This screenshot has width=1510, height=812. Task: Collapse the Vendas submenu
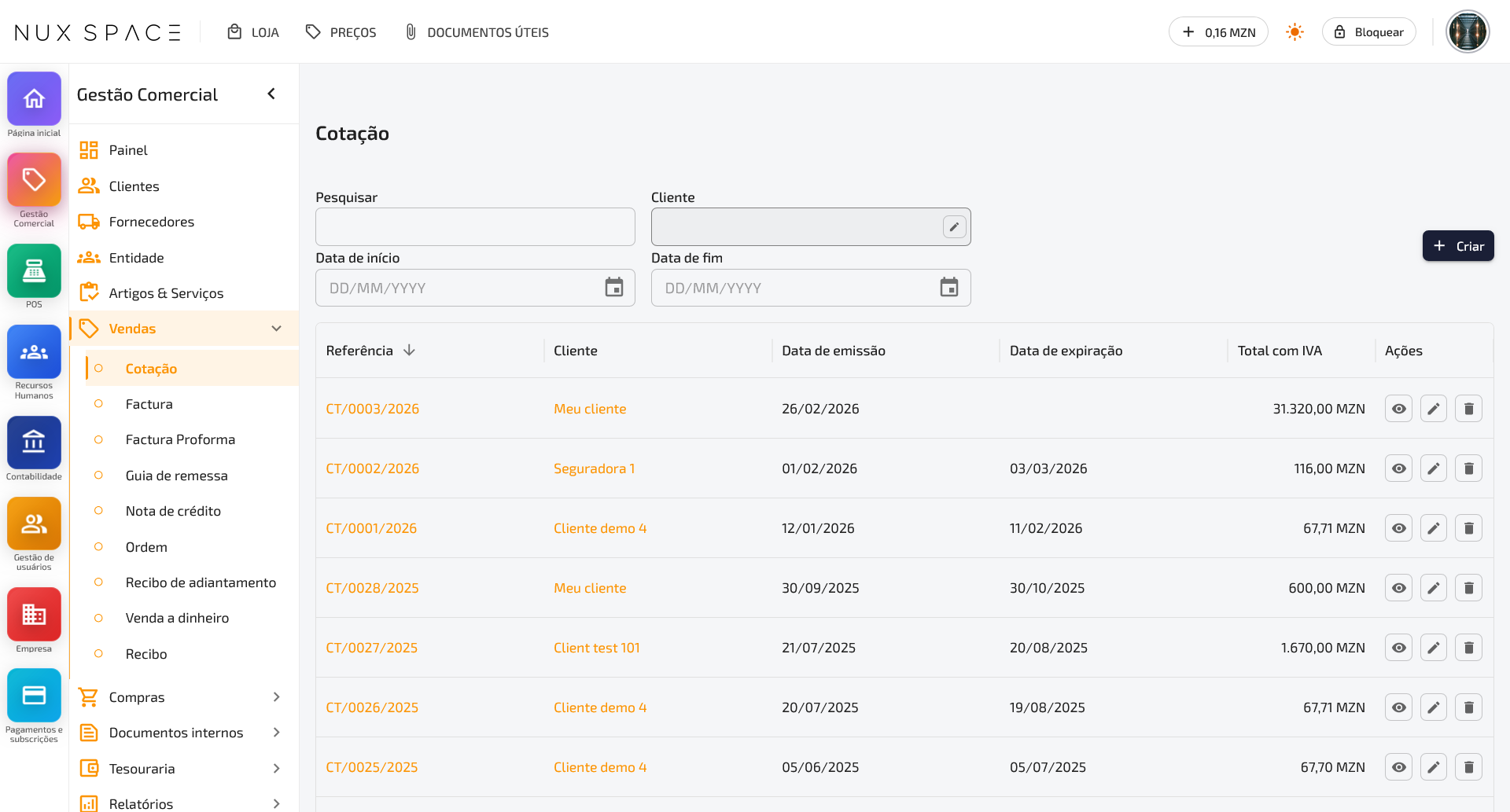[276, 329]
